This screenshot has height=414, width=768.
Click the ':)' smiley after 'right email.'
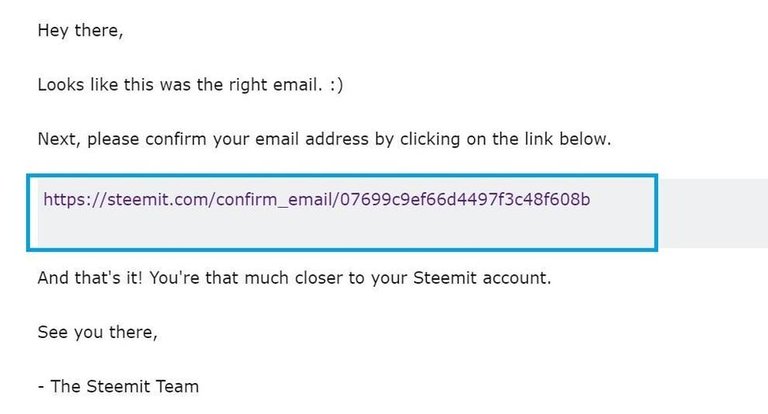(336, 85)
